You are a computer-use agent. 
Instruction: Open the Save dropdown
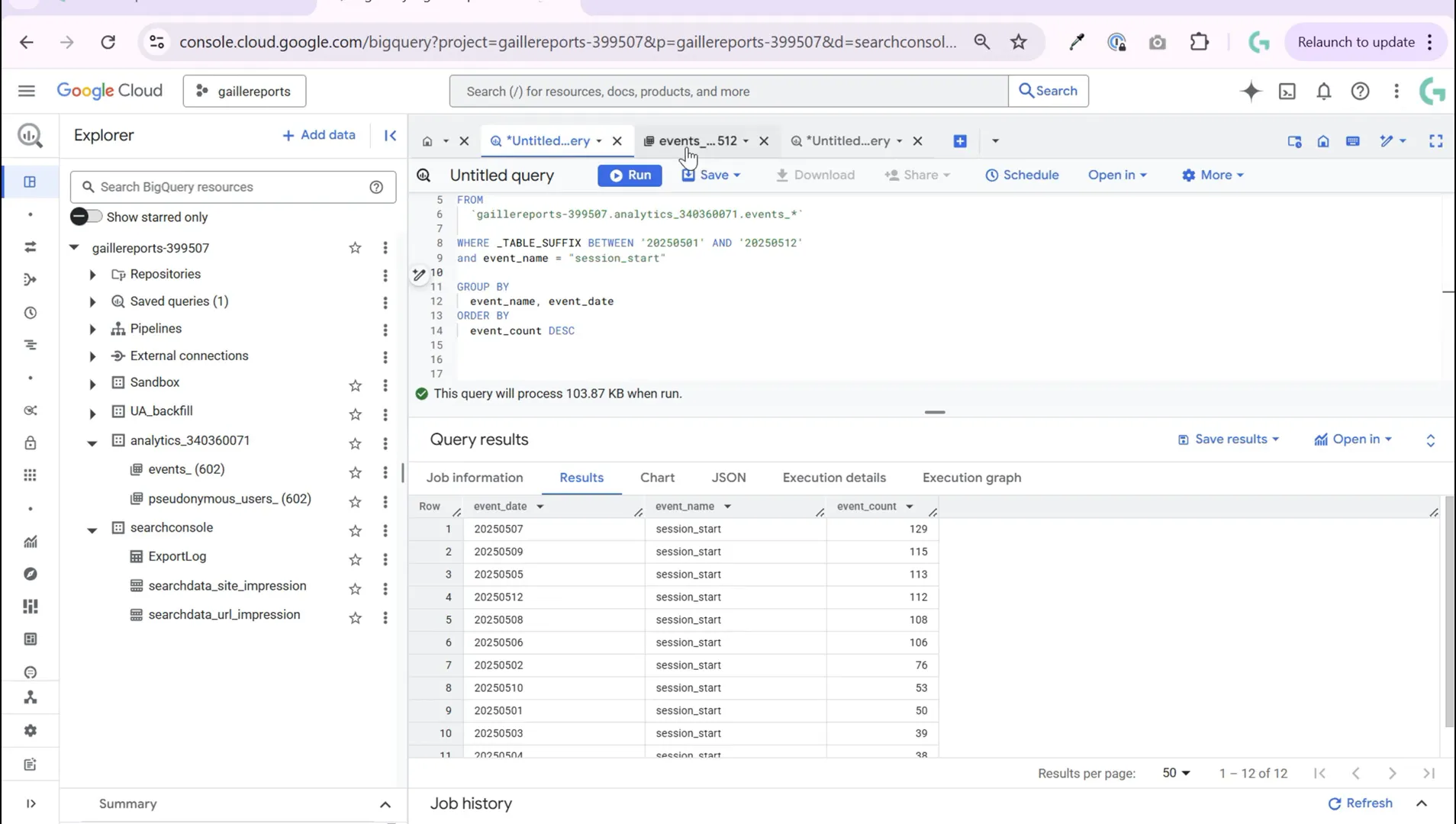coord(711,175)
